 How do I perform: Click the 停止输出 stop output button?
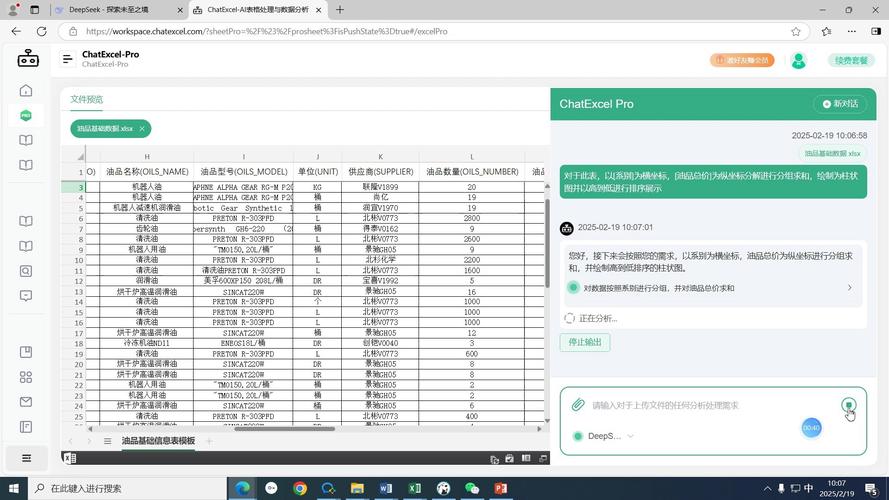[585, 342]
